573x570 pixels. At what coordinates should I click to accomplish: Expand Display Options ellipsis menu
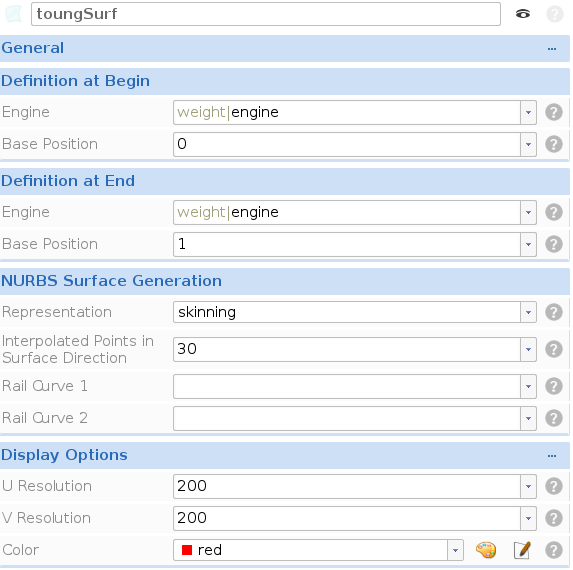[552, 456]
